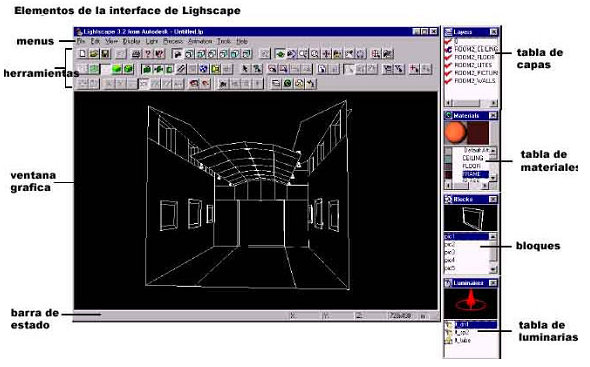
Task: Click the orange sphere material preview
Action: 455,132
